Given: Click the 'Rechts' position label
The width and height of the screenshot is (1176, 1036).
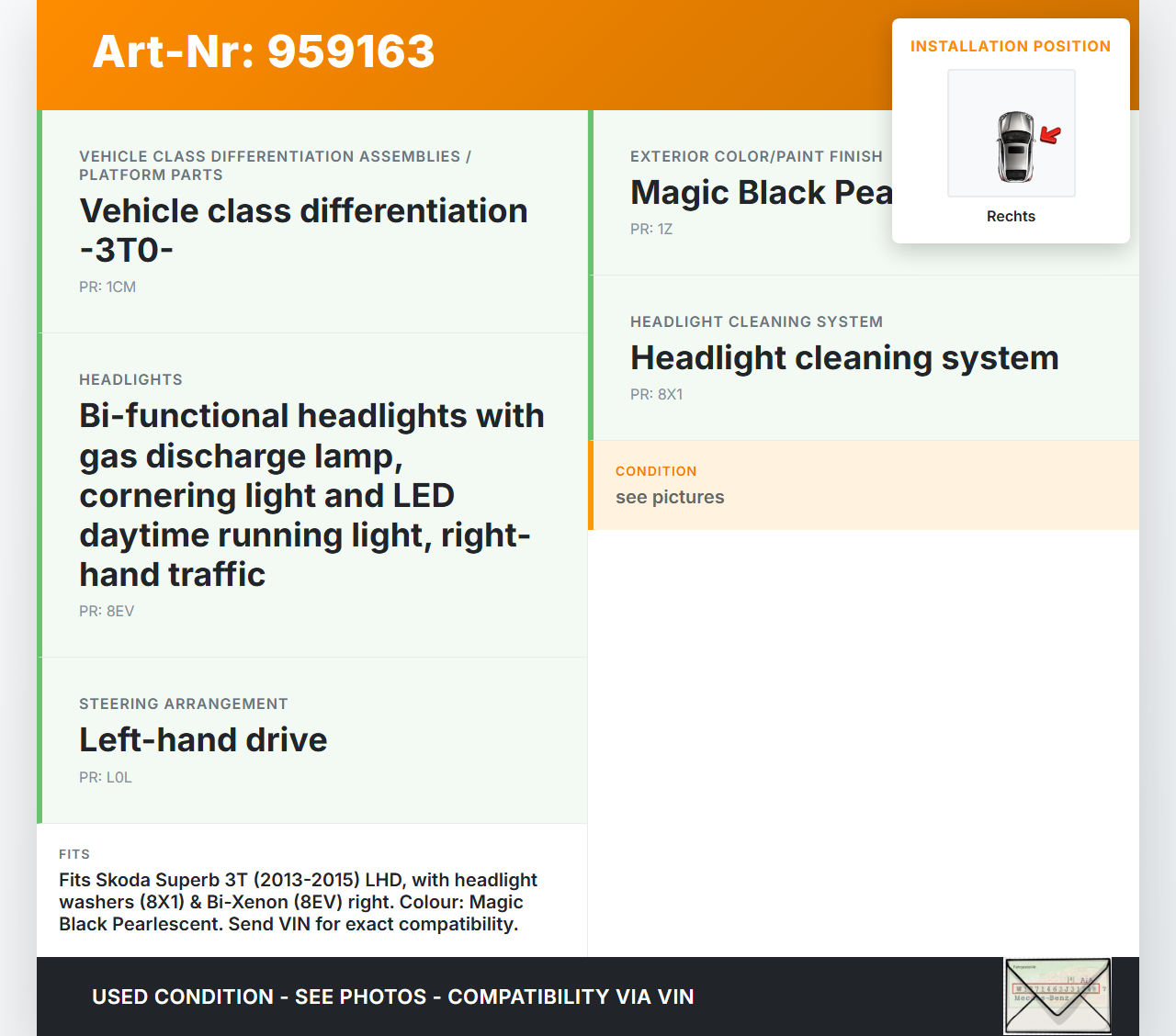Looking at the screenshot, I should tap(1011, 217).
